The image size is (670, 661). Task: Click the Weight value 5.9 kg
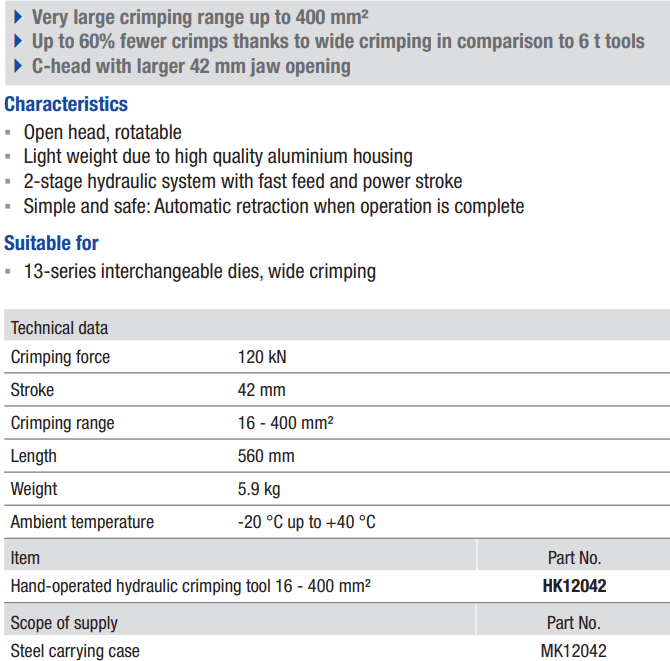pyautogui.click(x=259, y=489)
